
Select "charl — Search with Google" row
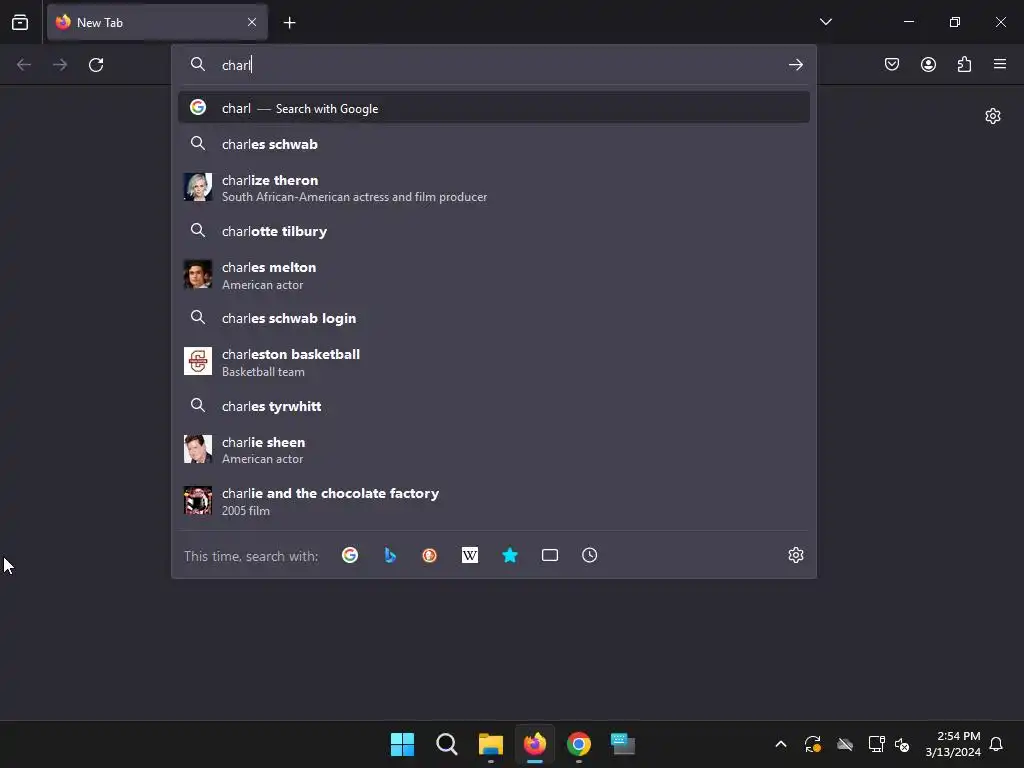(494, 108)
